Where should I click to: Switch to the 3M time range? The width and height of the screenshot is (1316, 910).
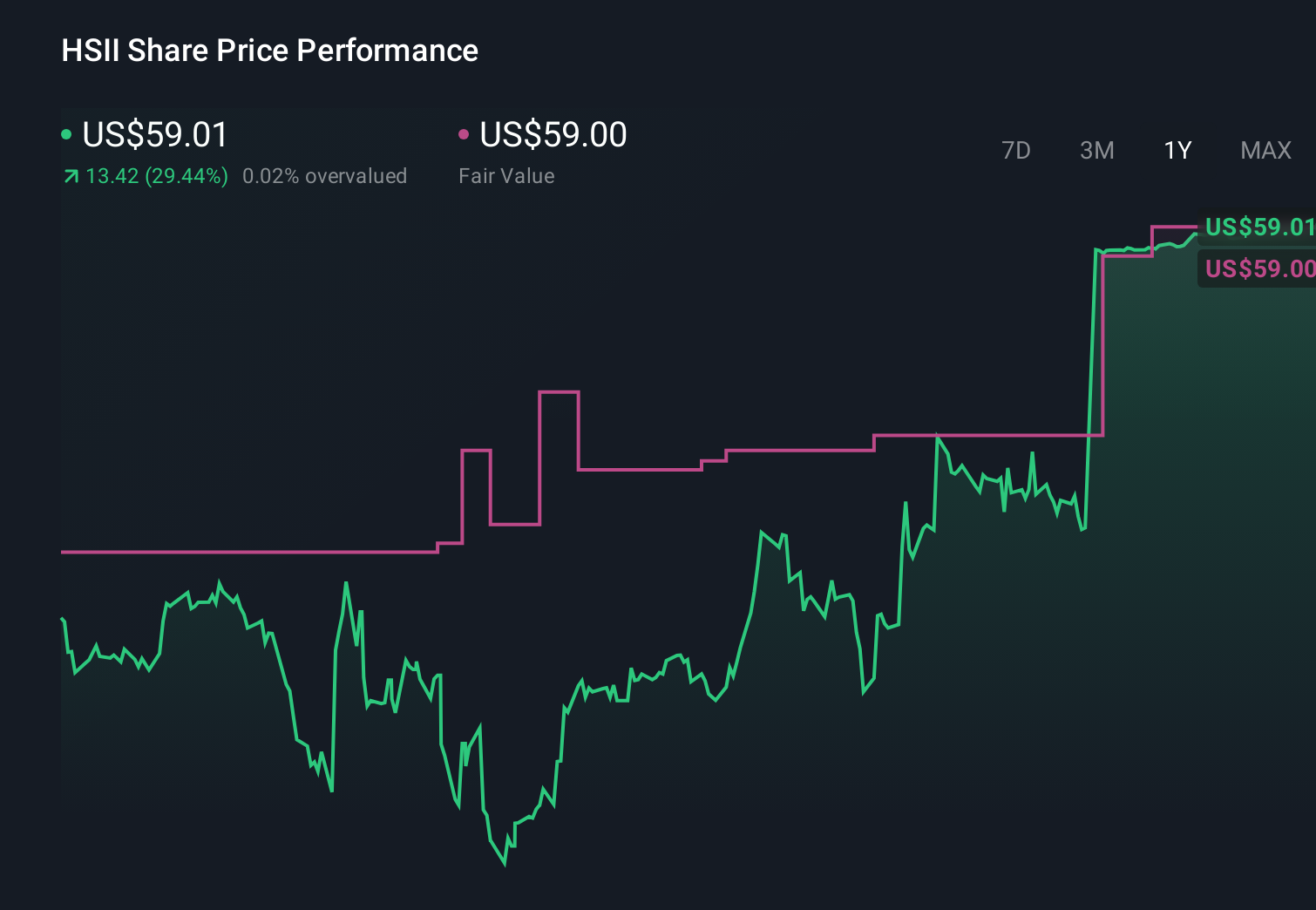[x=1096, y=150]
